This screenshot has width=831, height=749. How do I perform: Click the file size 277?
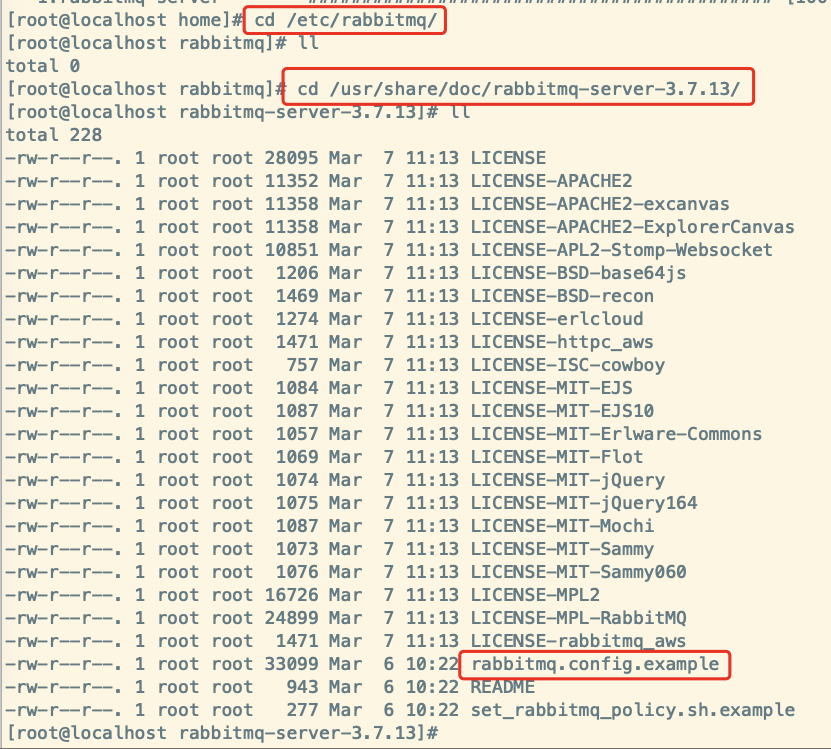coord(303,710)
